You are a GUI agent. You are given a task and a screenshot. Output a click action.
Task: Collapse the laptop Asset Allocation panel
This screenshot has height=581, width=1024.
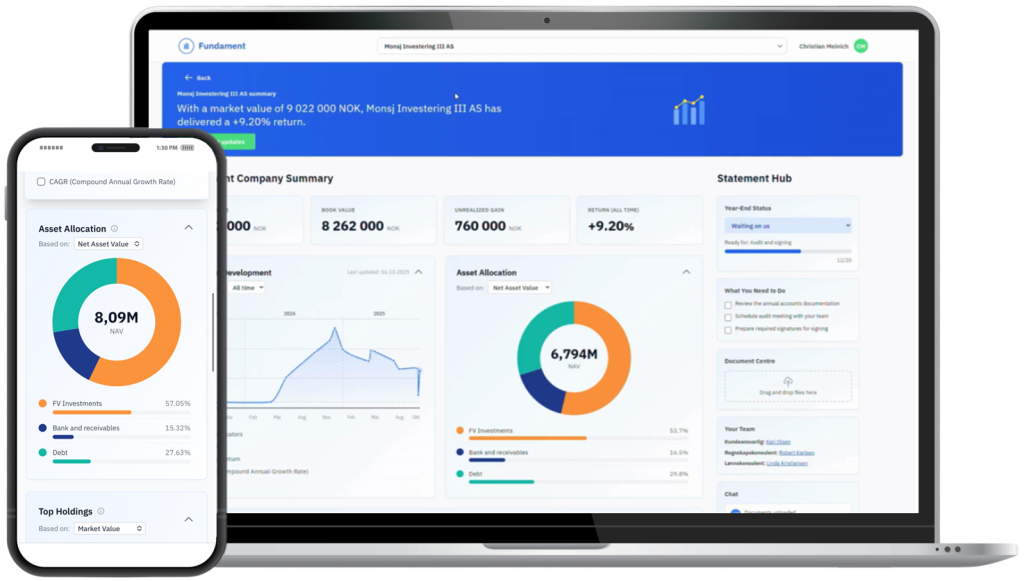click(x=686, y=272)
